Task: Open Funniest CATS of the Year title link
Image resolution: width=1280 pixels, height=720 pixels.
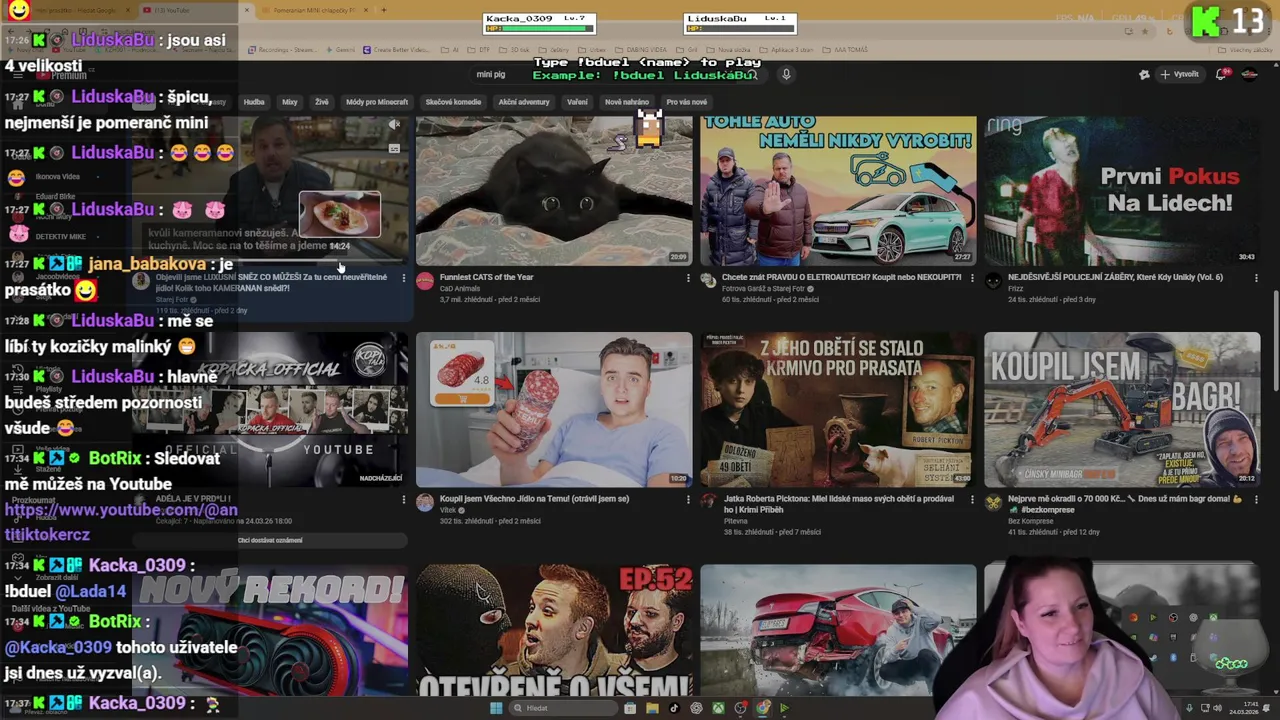Action: pyautogui.click(x=487, y=277)
